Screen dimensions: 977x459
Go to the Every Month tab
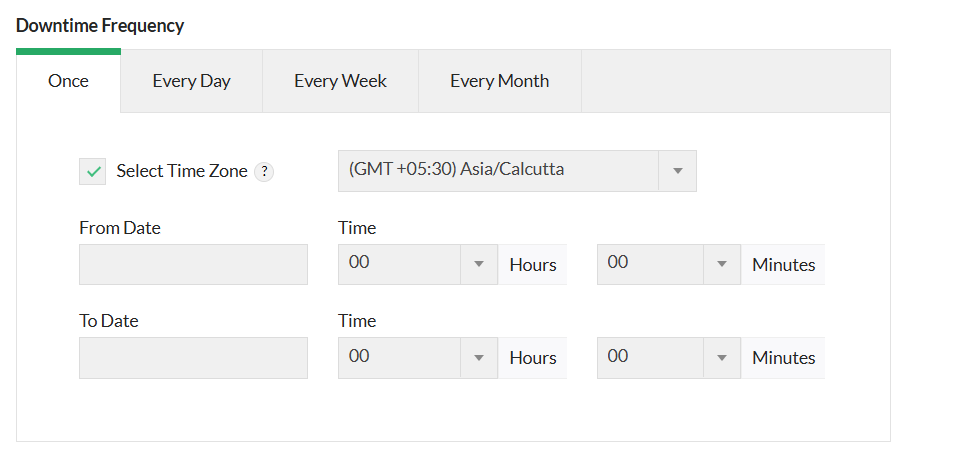coord(499,81)
